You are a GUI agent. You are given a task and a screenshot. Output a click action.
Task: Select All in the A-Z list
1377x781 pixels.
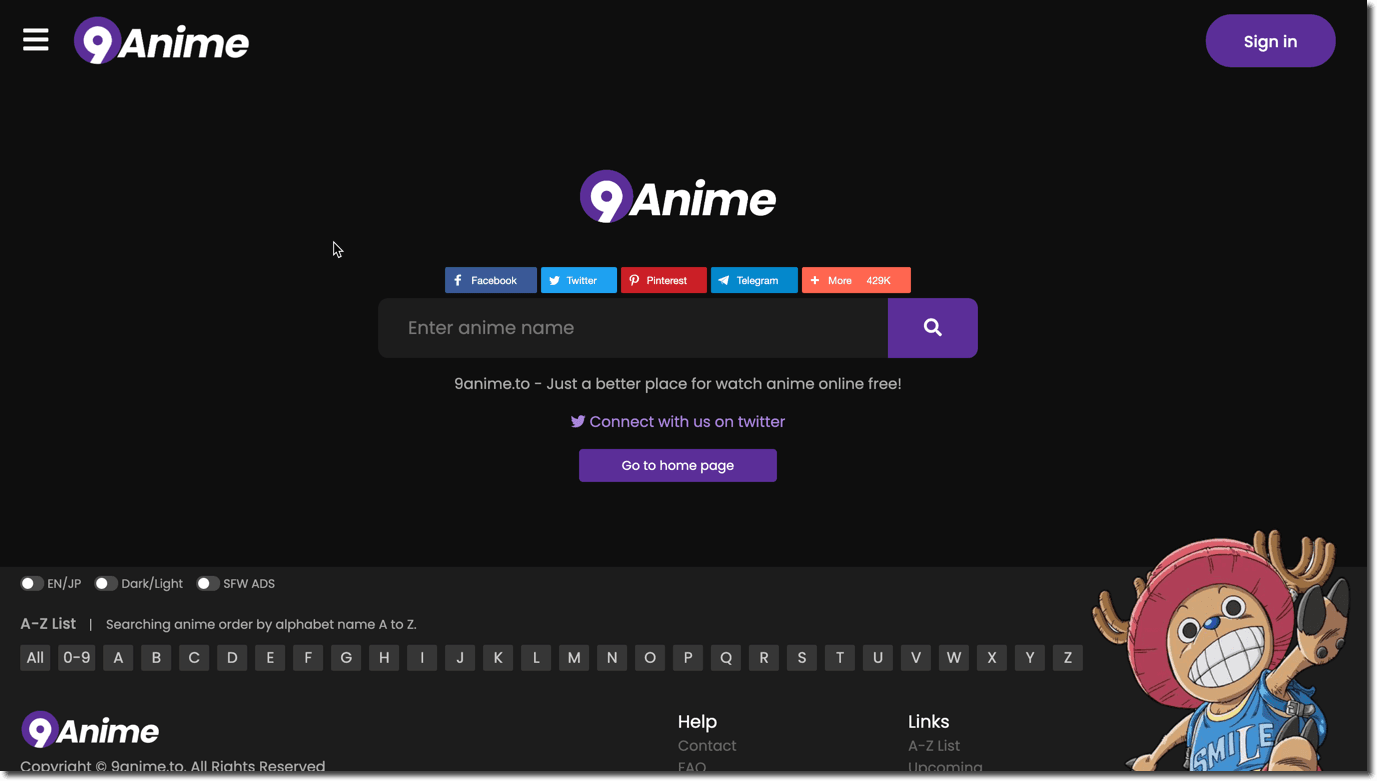point(35,658)
